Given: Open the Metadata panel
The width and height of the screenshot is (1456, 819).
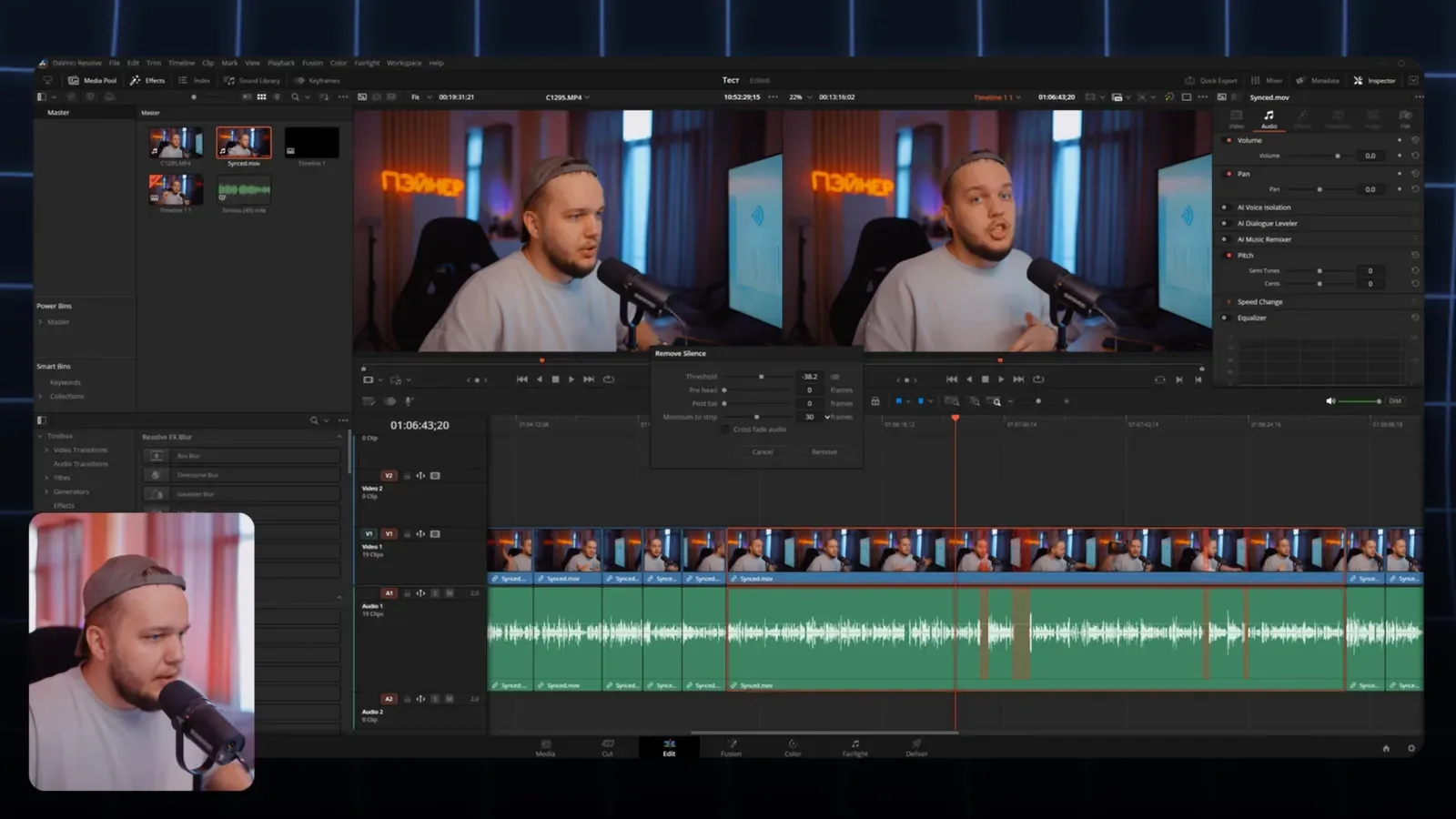Looking at the screenshot, I should point(1318,80).
